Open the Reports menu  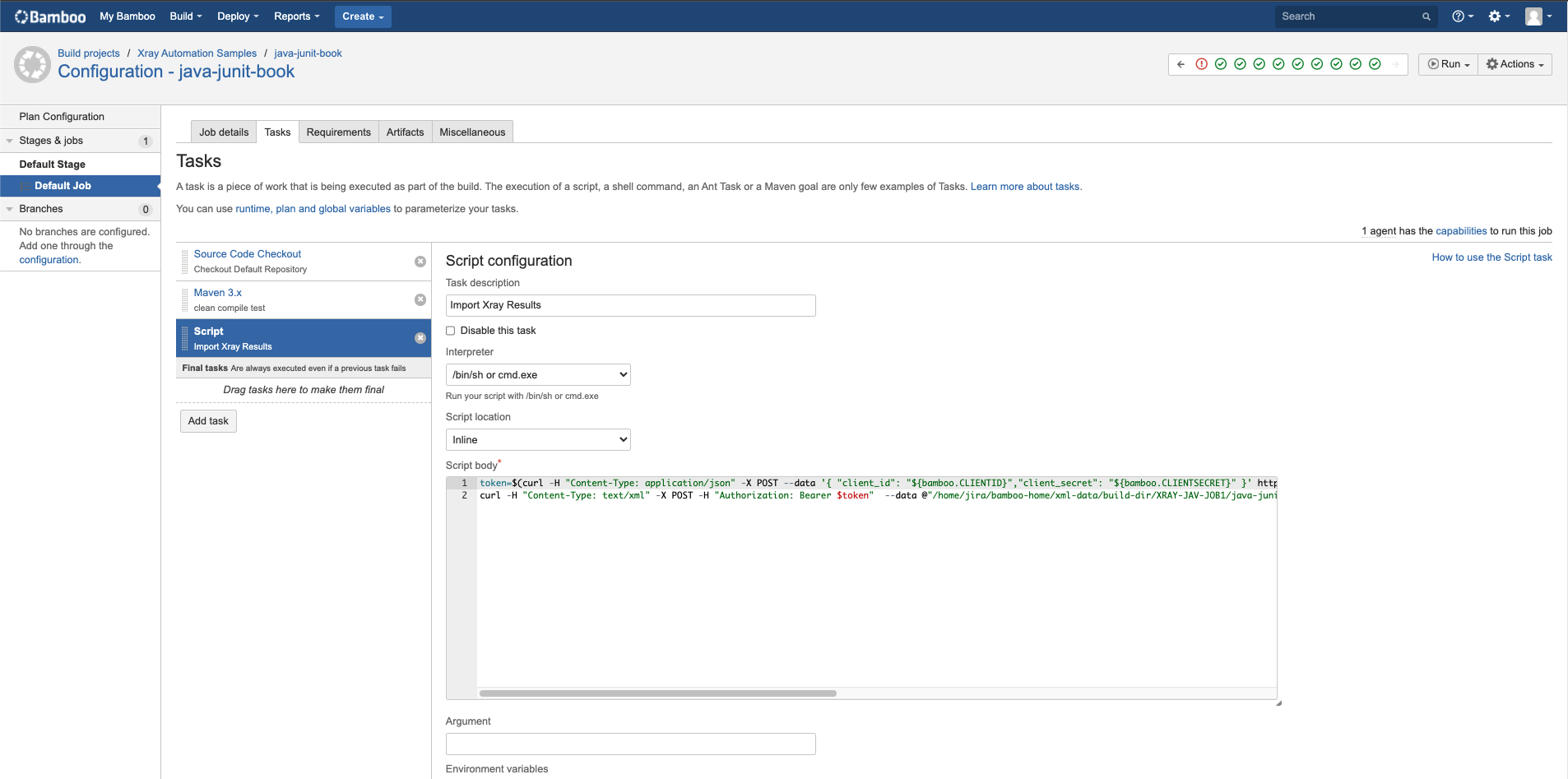click(x=297, y=16)
